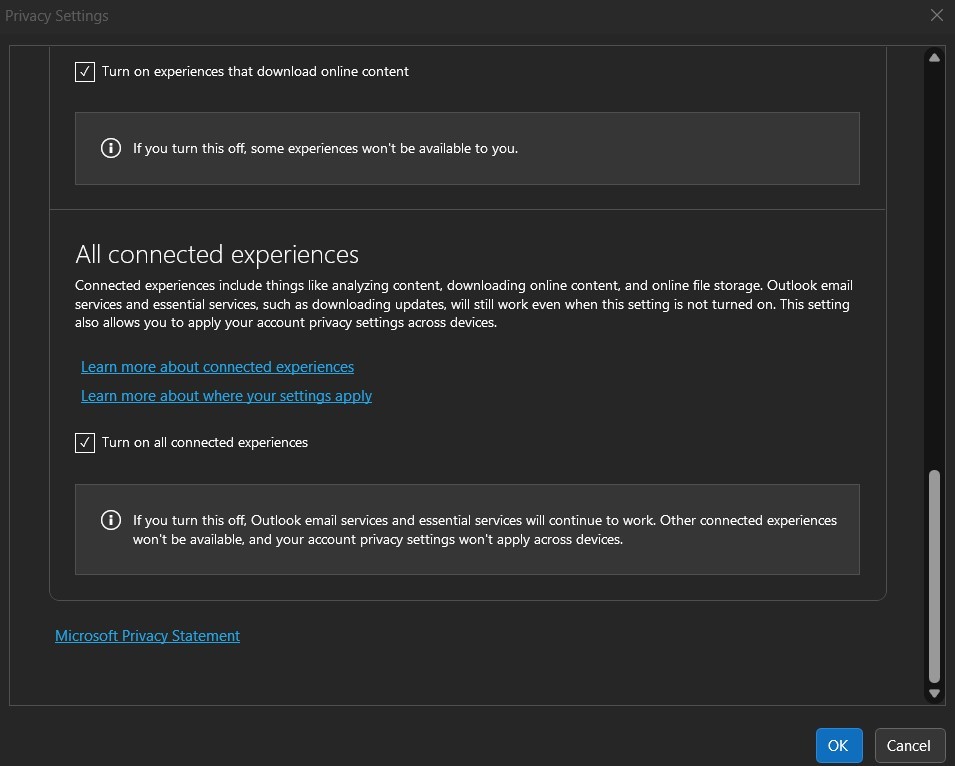The width and height of the screenshot is (955, 766).
Task: Click the "All connected experiences" heading
Action: 217,254
